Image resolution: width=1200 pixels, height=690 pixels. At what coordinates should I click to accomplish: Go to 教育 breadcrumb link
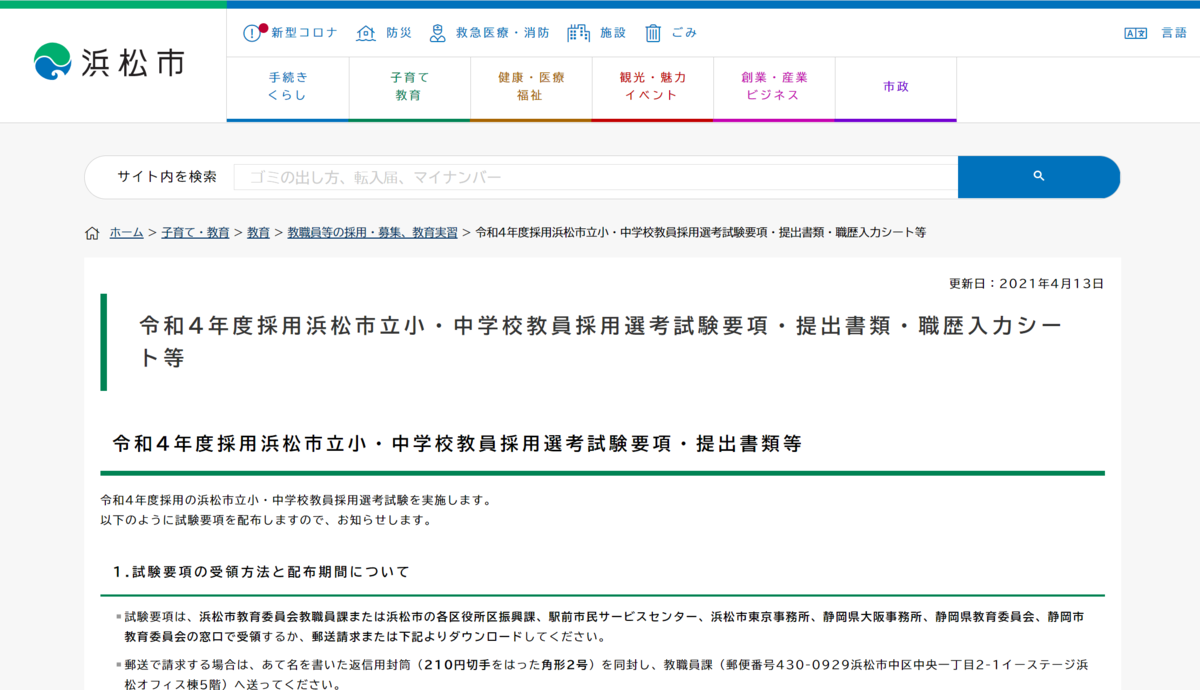click(x=258, y=232)
